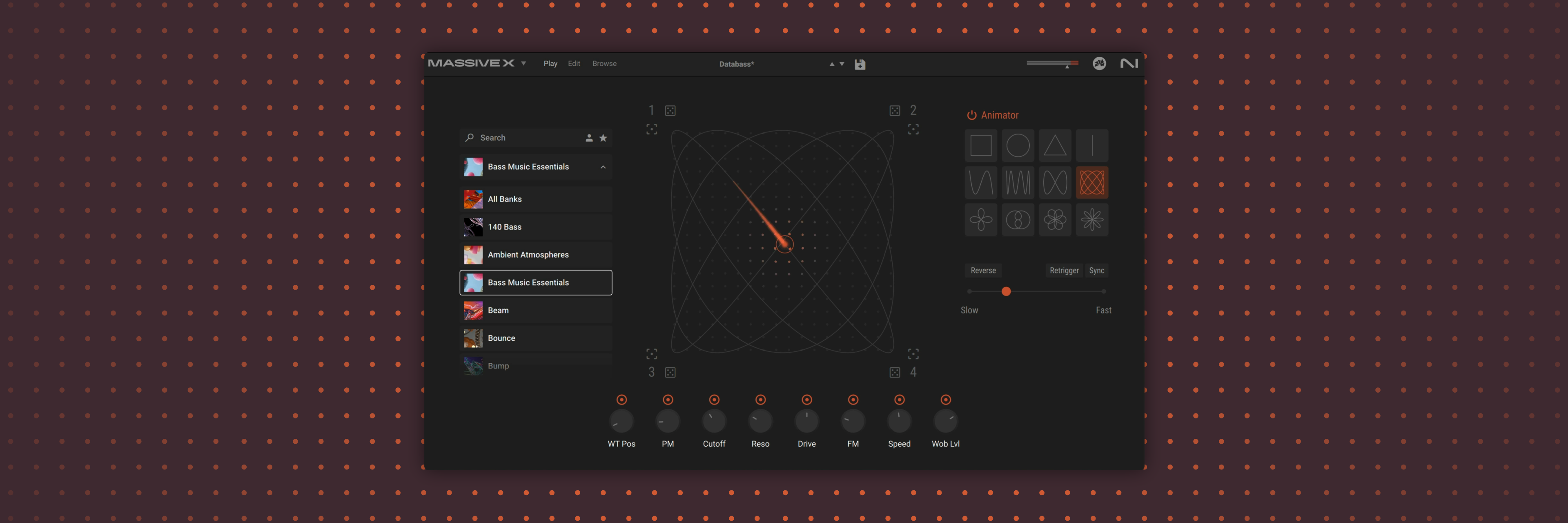1568x523 pixels.
Task: Select the six-petal flower animator shape
Action: (x=1055, y=220)
